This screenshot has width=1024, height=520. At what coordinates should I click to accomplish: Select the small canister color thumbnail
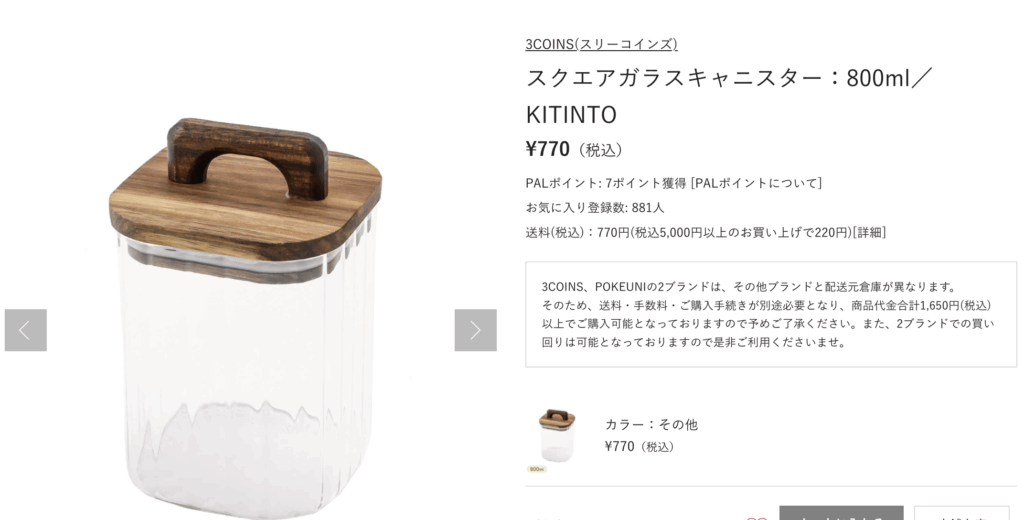(x=556, y=436)
